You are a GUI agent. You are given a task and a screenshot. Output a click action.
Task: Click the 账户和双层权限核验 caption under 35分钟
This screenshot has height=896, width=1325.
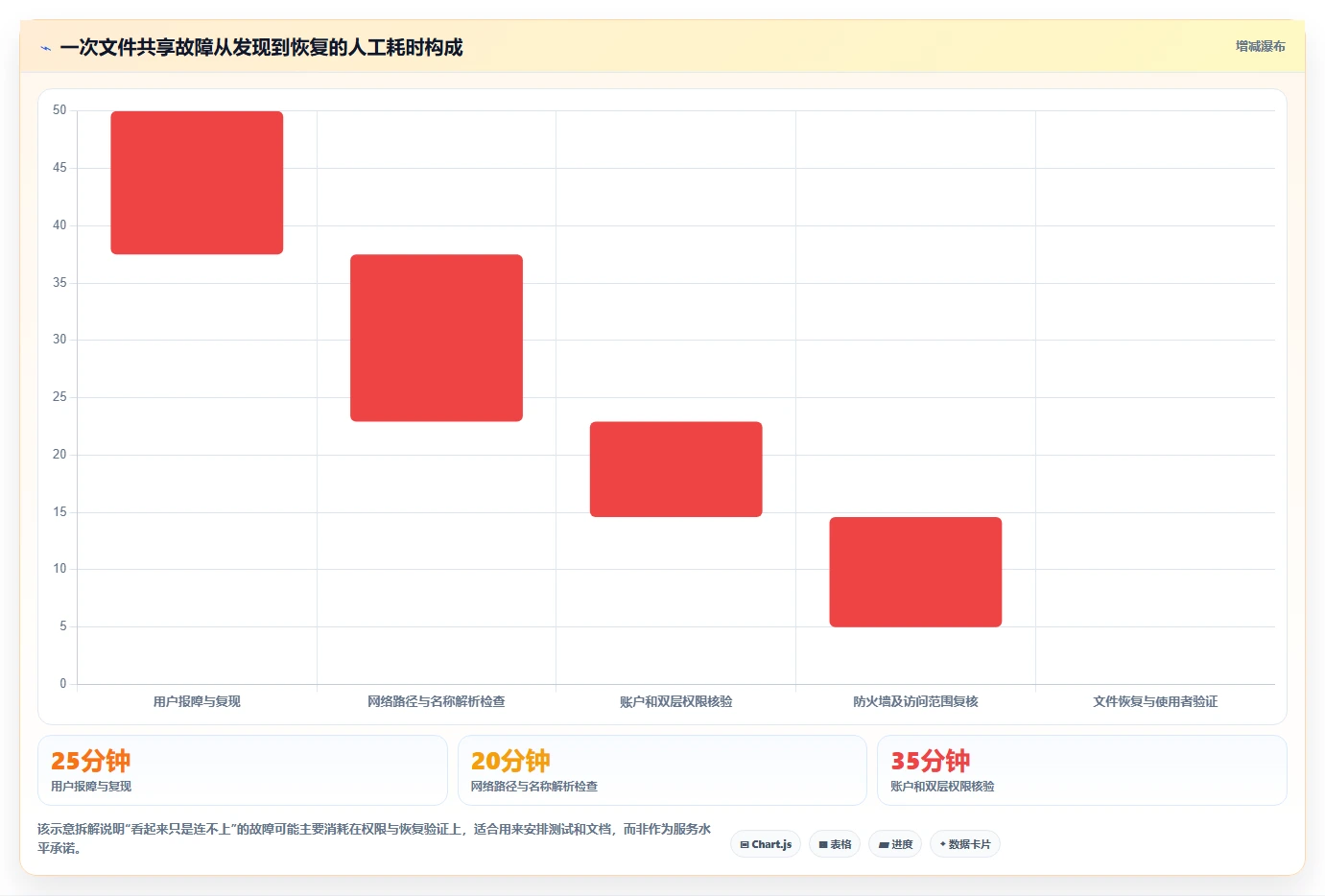[942, 787]
